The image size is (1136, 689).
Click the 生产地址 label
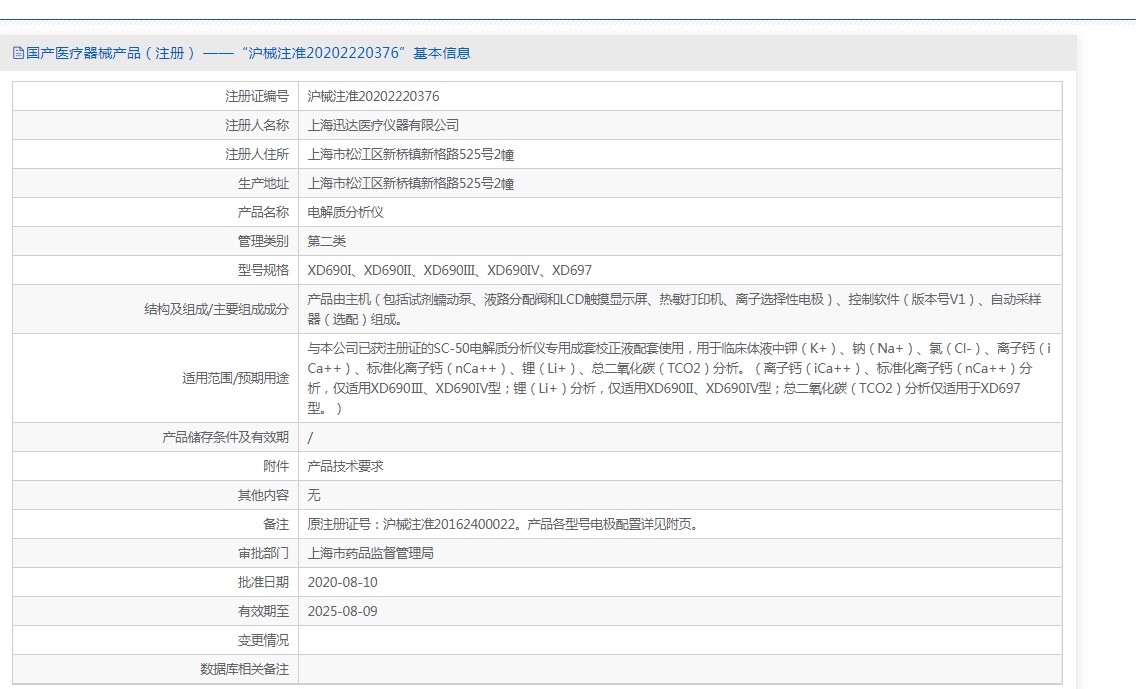[263, 183]
